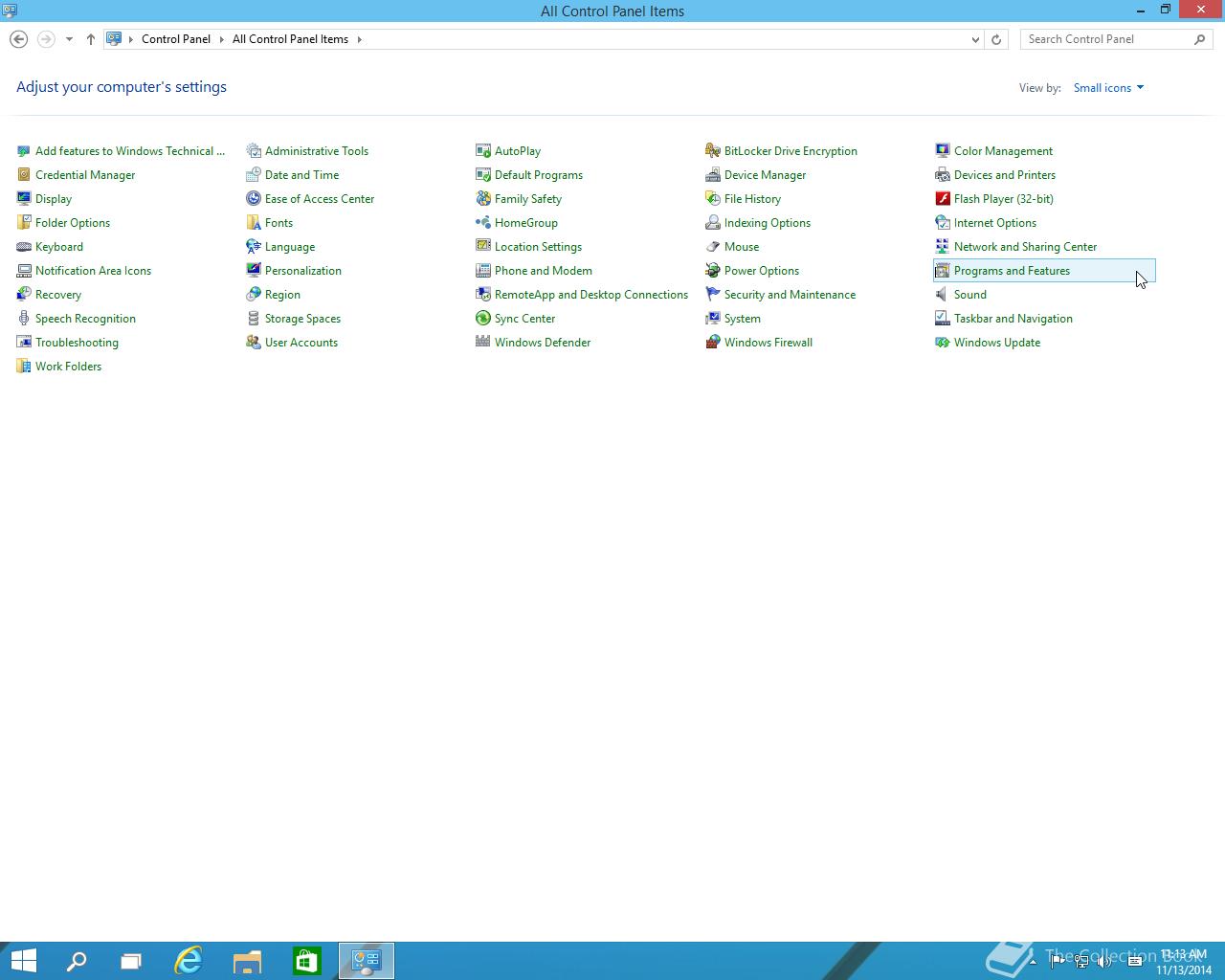This screenshot has width=1225, height=980.
Task: Click the Ease of Access Center icon
Action: coord(254,198)
